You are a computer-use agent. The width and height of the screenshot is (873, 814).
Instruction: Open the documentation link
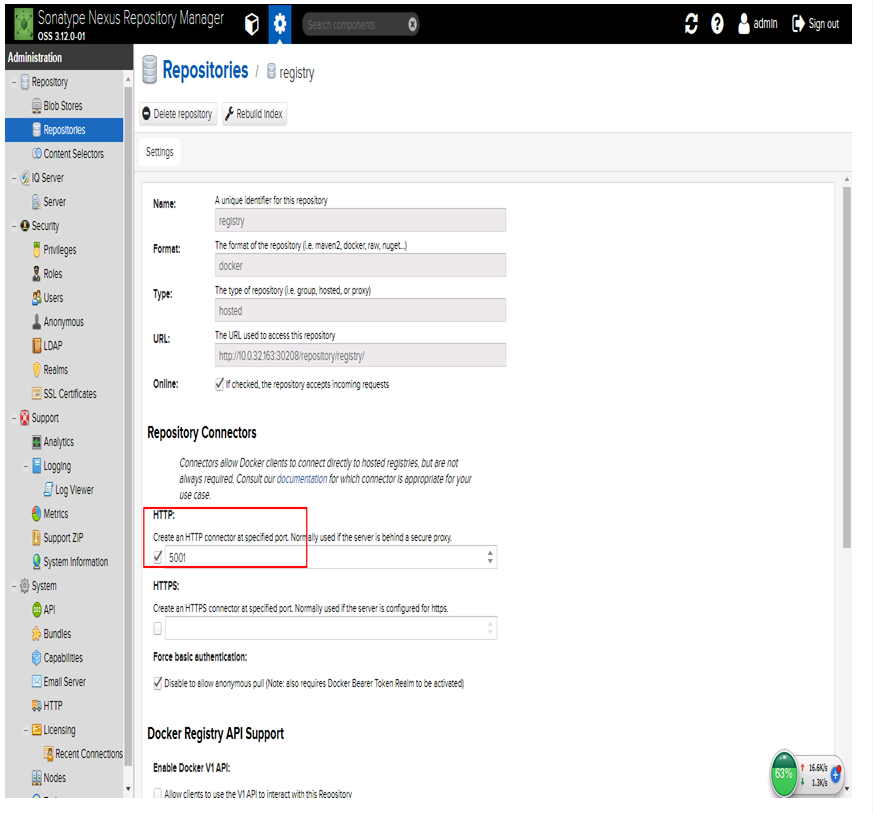tap(302, 479)
